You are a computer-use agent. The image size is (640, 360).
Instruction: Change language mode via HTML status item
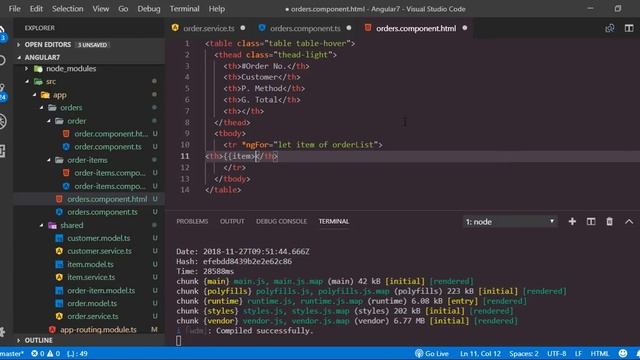[x=600, y=353]
